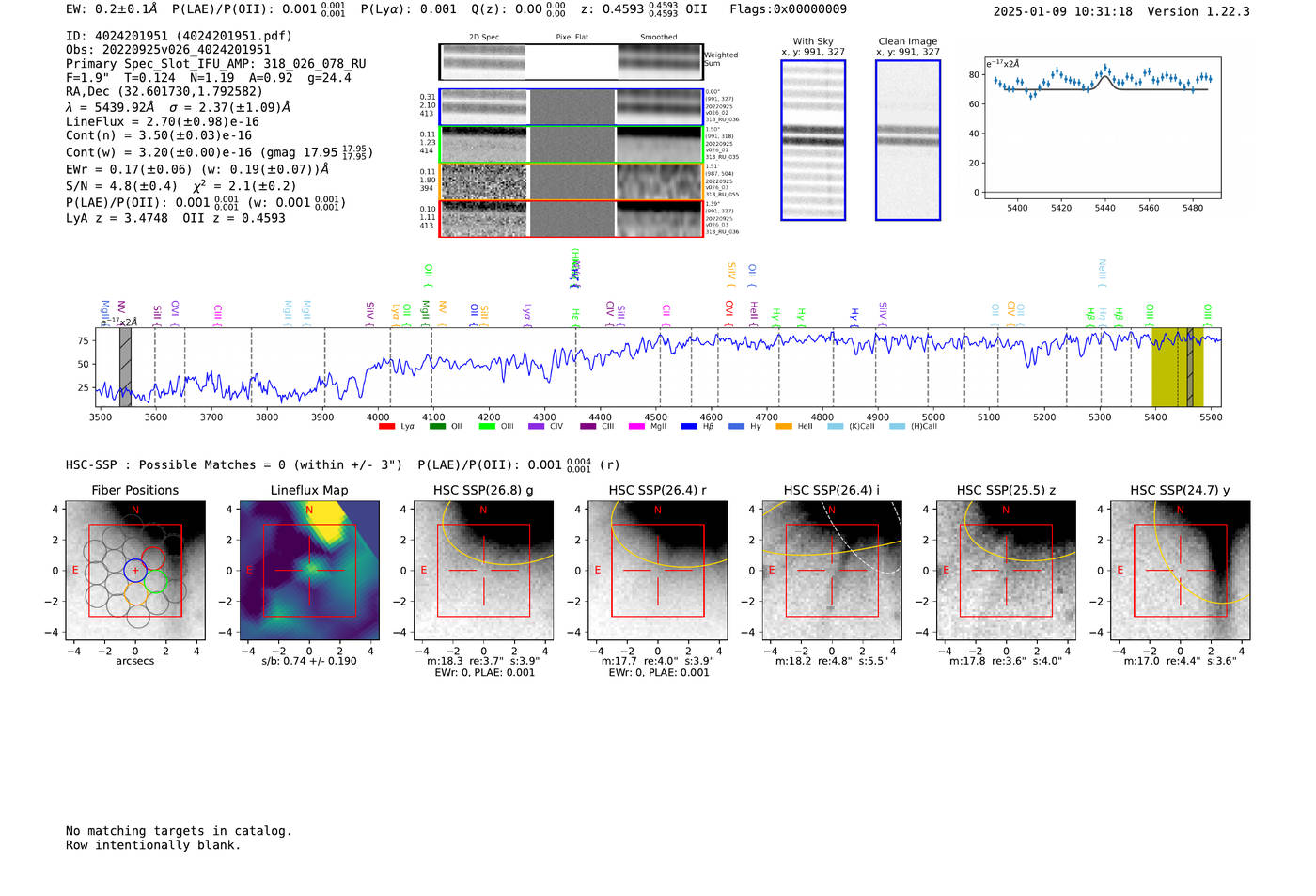1316x896 pixels.
Task: Click the m:17.0 re:4.4" caption
Action: 1181,661
